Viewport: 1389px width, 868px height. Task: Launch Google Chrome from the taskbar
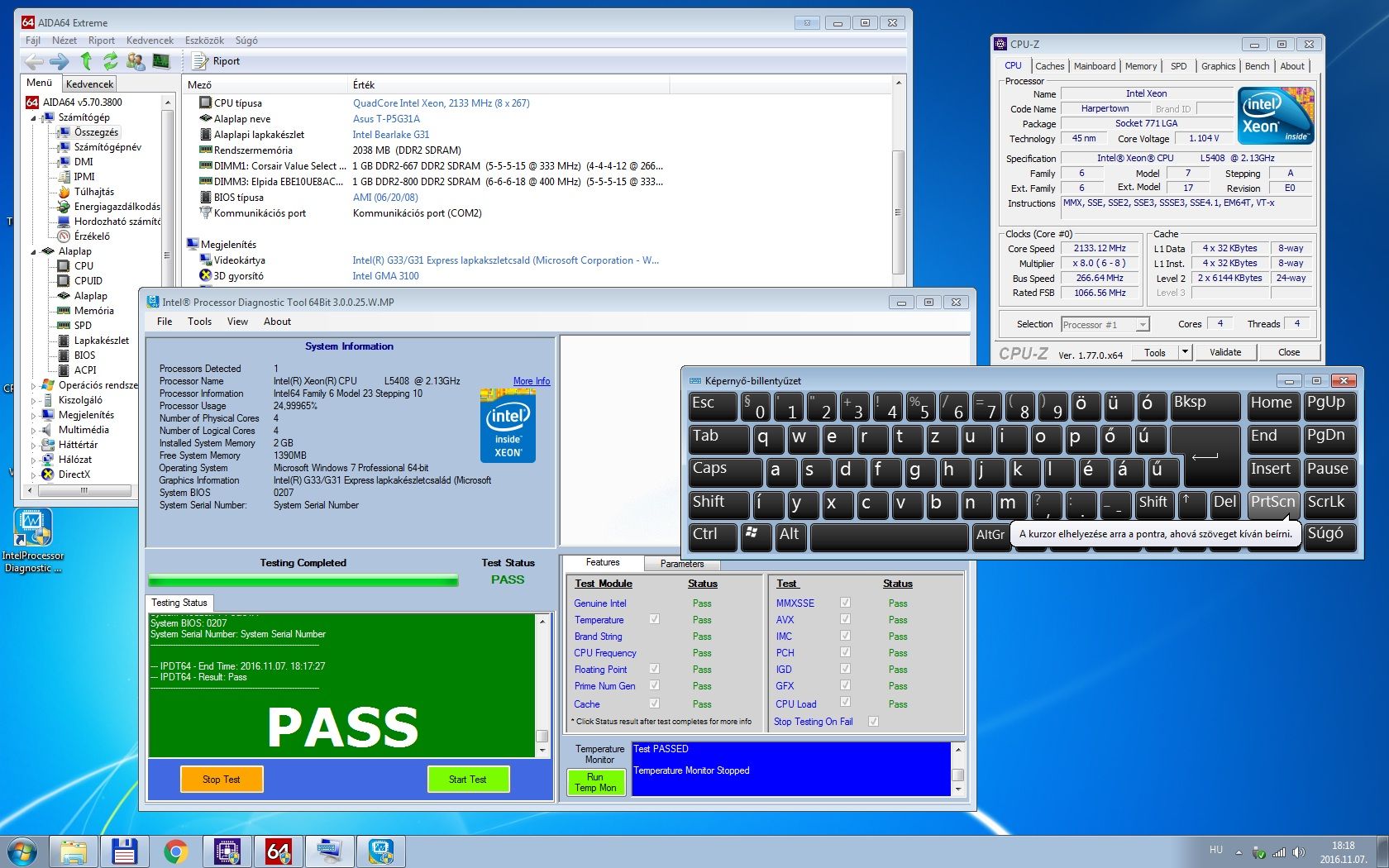pyautogui.click(x=175, y=851)
